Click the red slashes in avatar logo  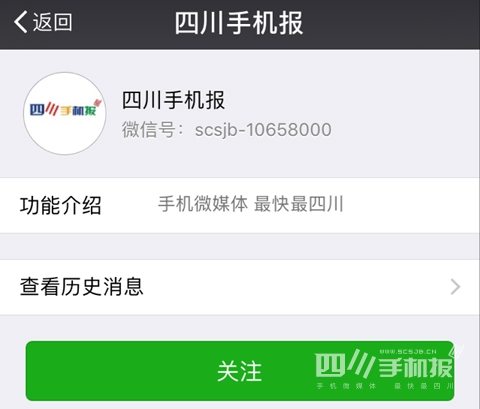click(52, 109)
